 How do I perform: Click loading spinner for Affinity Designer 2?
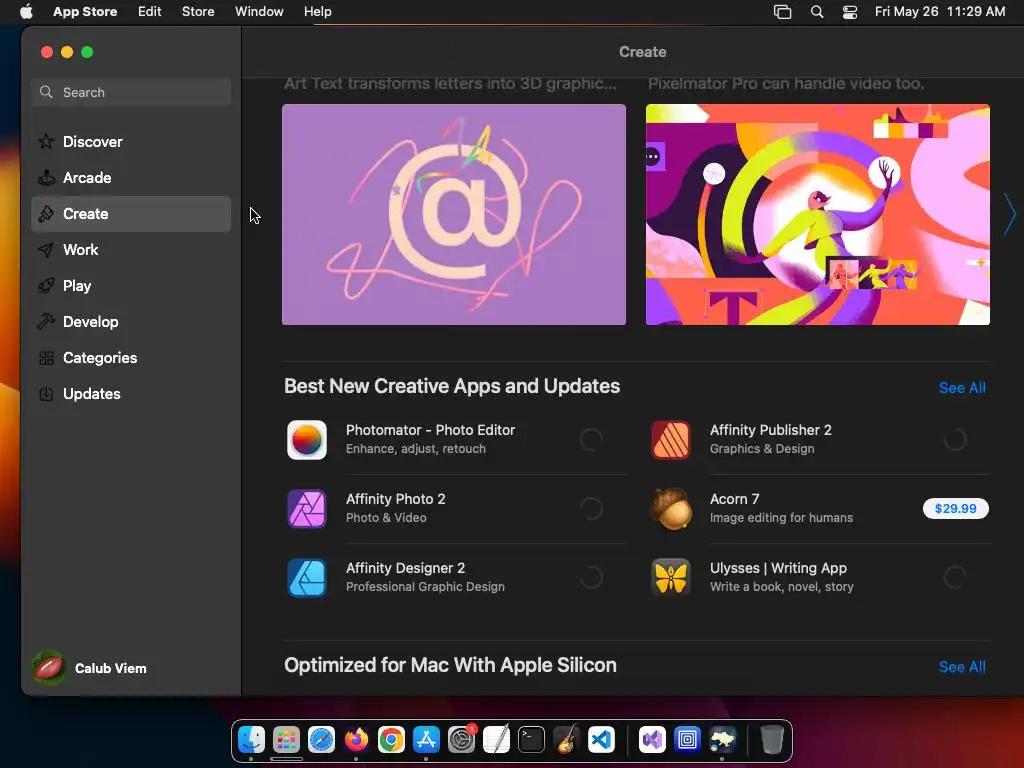pyautogui.click(x=591, y=577)
